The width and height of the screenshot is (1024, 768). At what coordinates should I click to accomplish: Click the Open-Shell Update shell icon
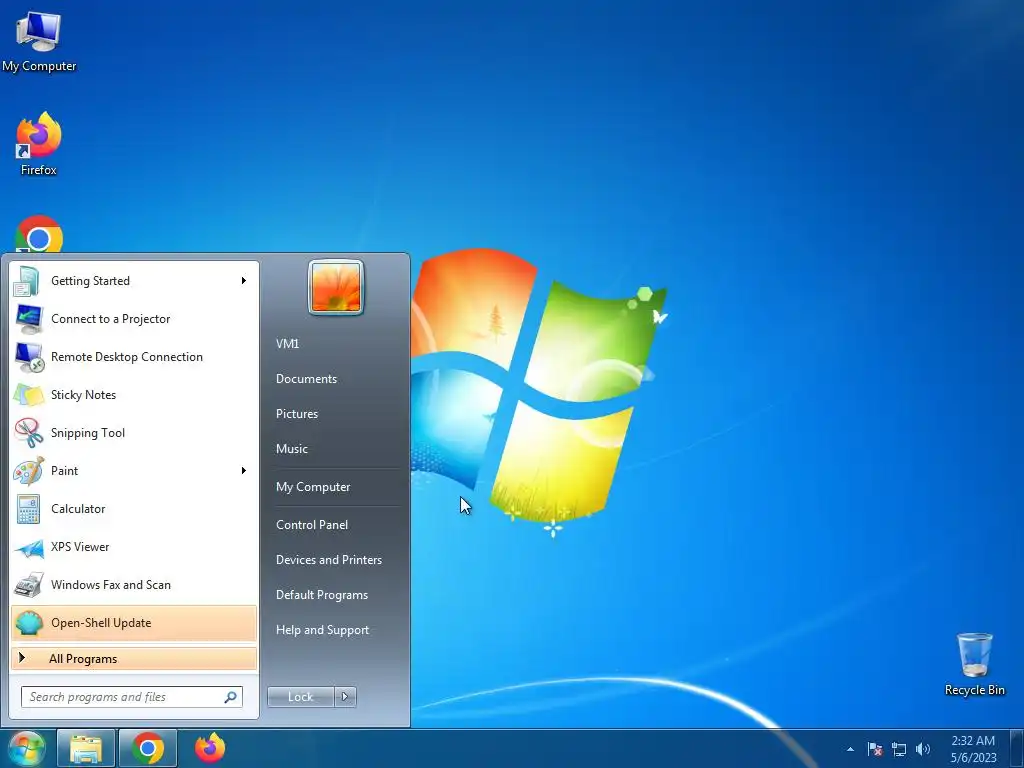(x=28, y=623)
